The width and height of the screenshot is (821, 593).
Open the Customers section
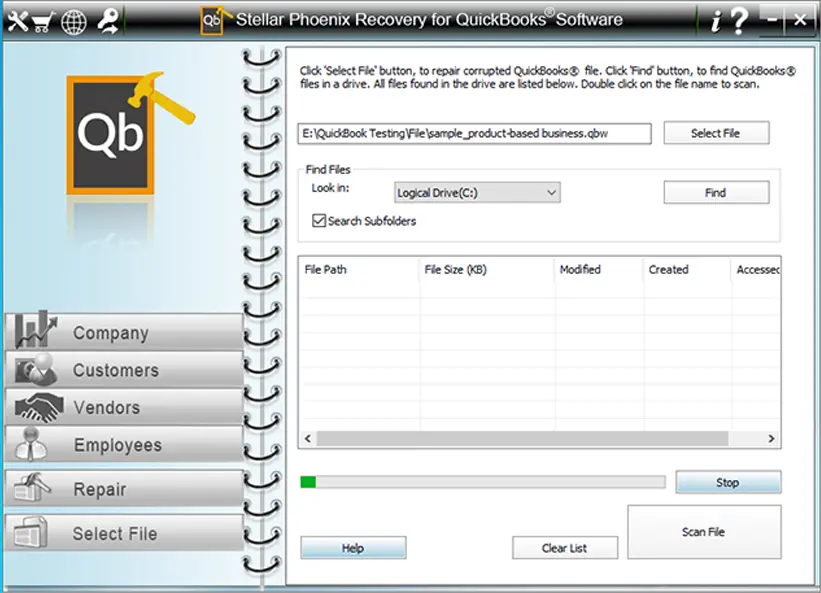125,370
